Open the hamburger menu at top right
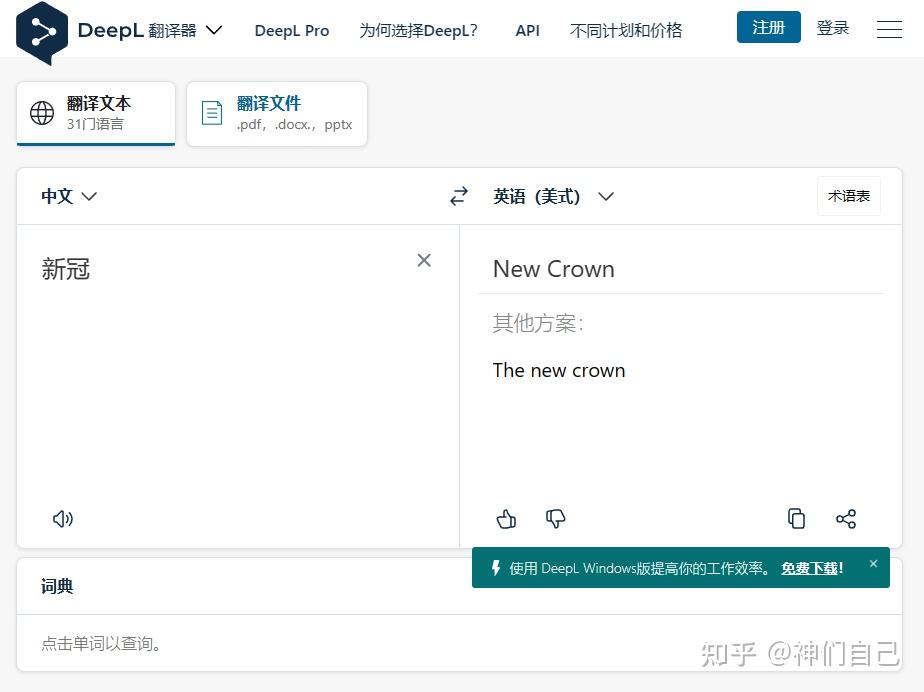Viewport: 924px width, 692px height. (x=888, y=29)
